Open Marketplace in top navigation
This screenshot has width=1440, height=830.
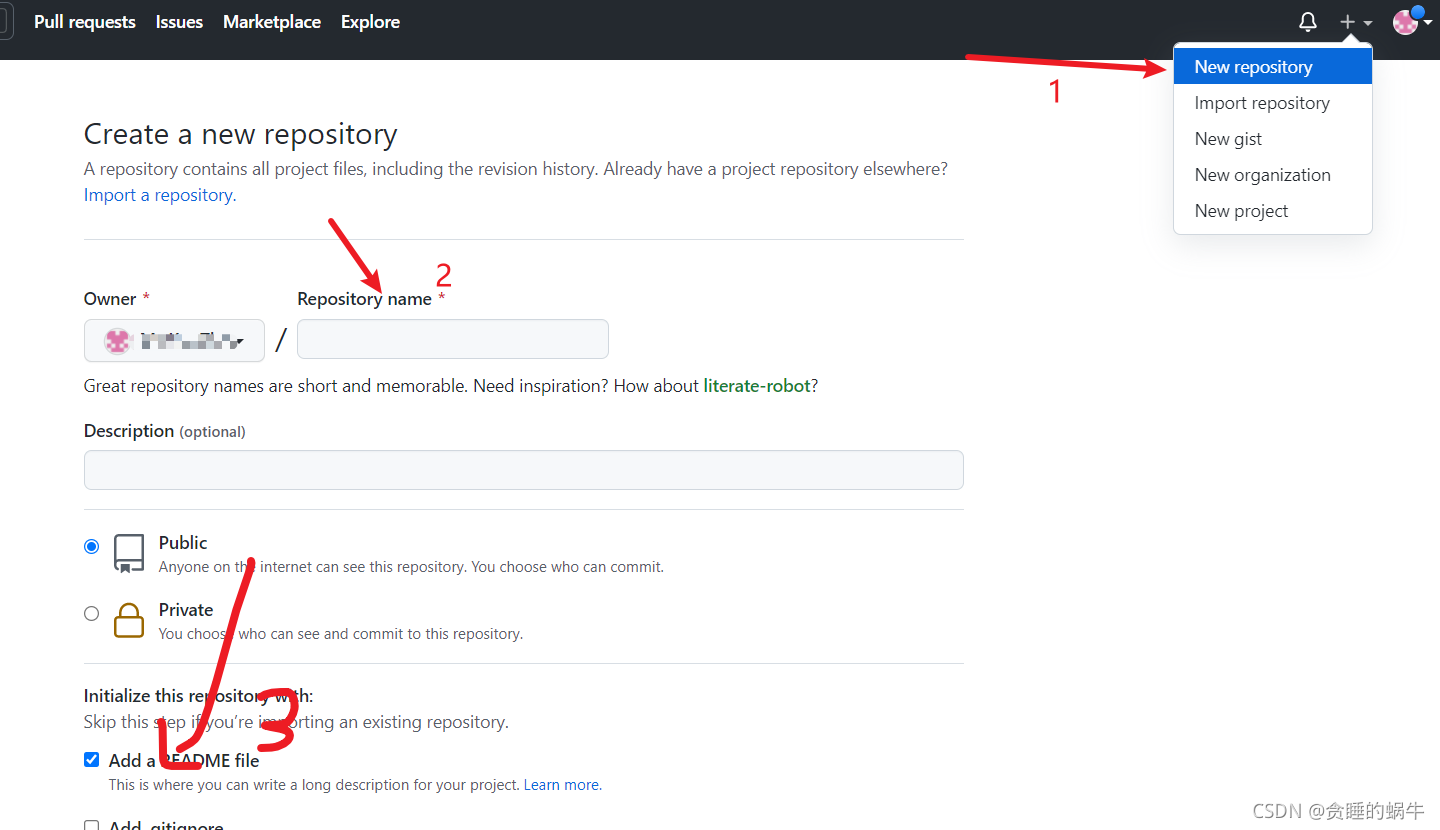272,22
